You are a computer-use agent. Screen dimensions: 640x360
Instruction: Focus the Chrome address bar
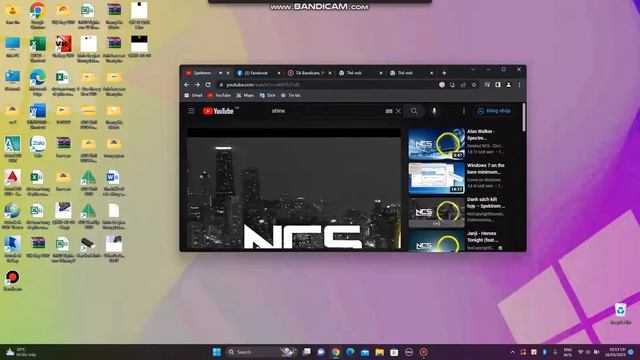point(327,84)
